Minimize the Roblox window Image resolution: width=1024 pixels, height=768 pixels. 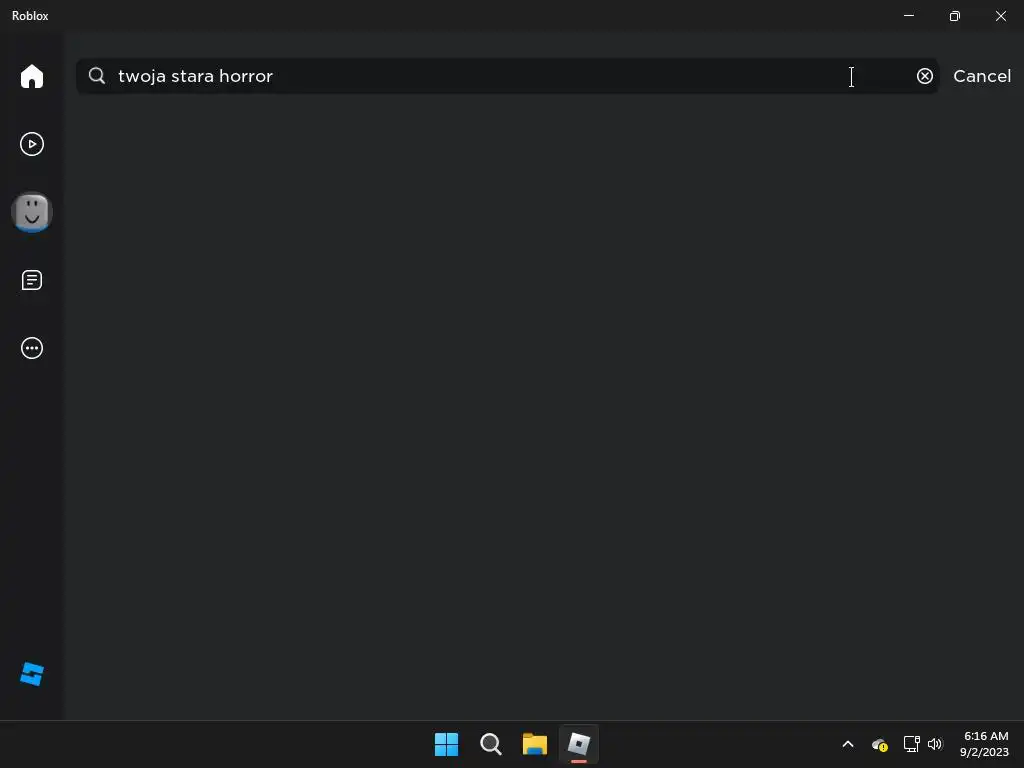tap(908, 16)
